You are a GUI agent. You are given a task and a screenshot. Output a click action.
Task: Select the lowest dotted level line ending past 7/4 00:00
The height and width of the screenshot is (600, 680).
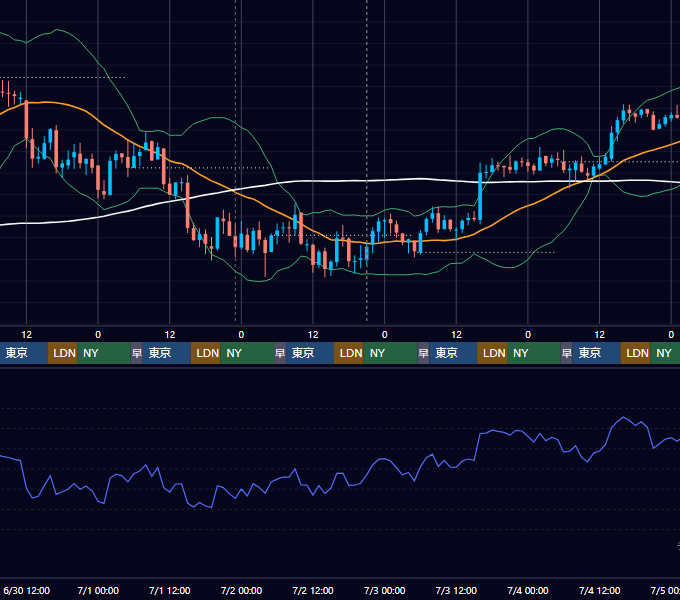point(486,252)
